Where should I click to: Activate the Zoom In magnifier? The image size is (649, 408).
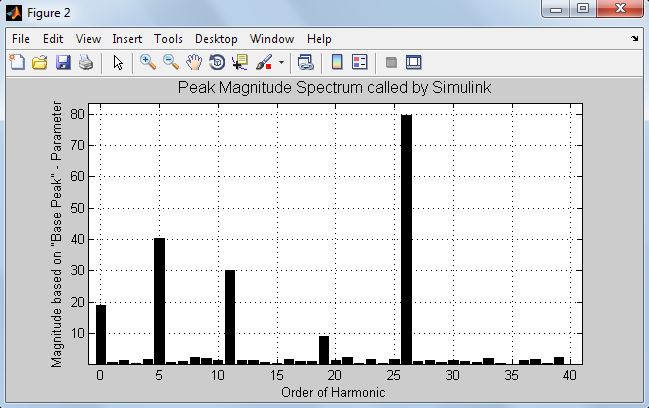point(148,62)
